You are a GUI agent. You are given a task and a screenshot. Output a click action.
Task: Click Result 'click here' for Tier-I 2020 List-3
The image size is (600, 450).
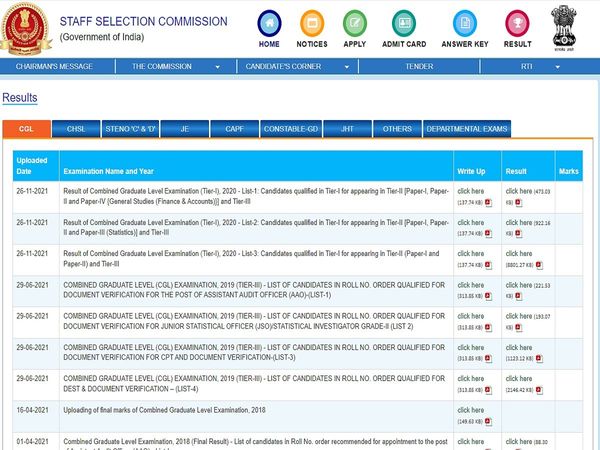tap(519, 253)
